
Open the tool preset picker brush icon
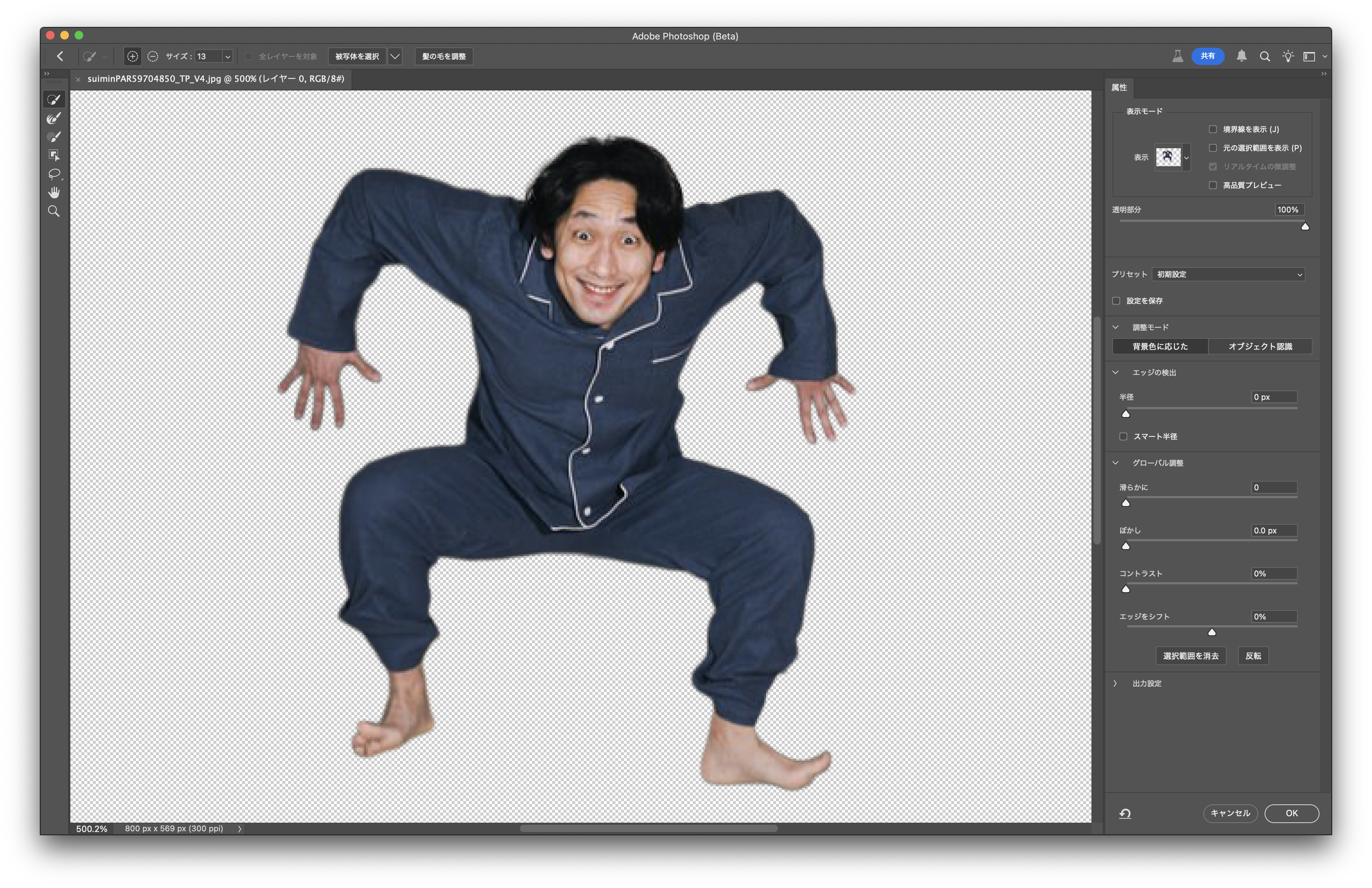coord(89,56)
